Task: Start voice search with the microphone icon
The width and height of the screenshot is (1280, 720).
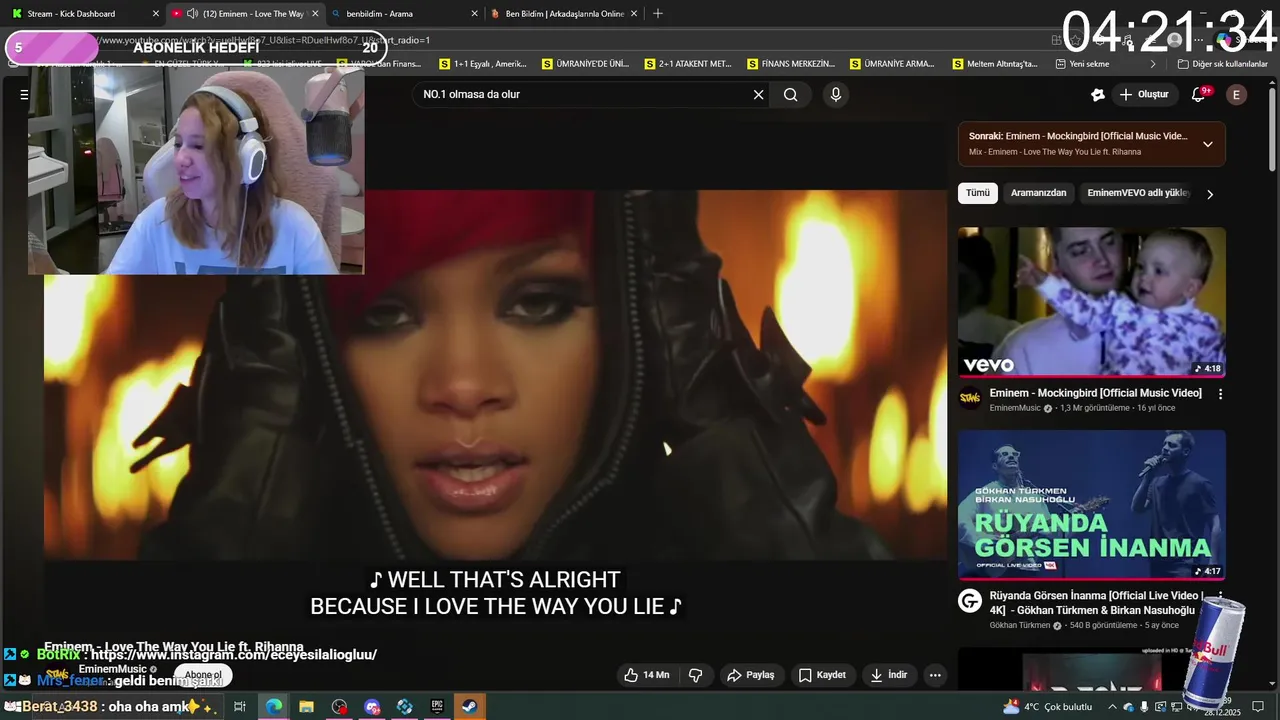Action: point(836,95)
